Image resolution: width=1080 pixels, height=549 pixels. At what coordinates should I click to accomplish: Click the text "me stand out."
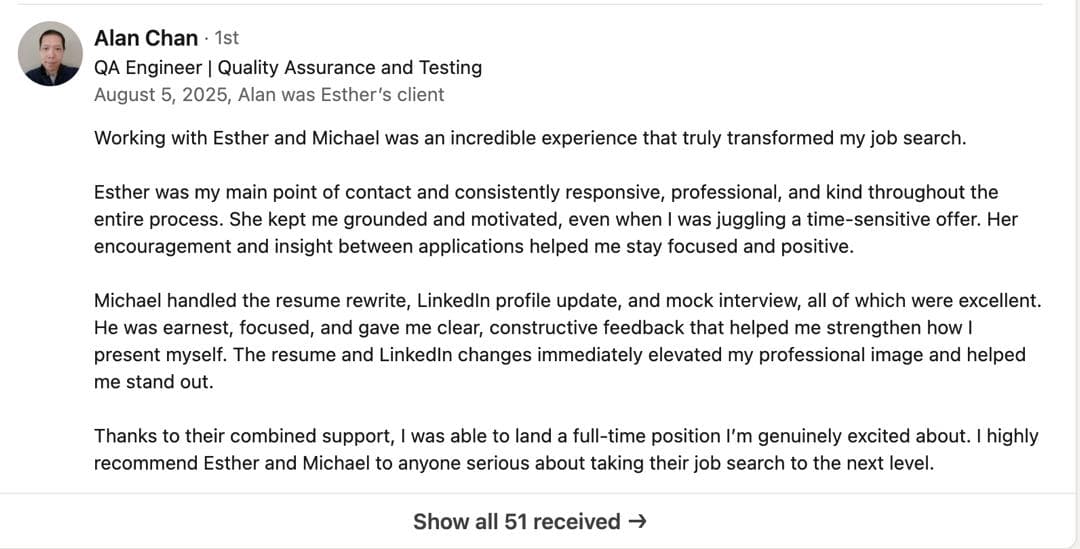coord(153,381)
